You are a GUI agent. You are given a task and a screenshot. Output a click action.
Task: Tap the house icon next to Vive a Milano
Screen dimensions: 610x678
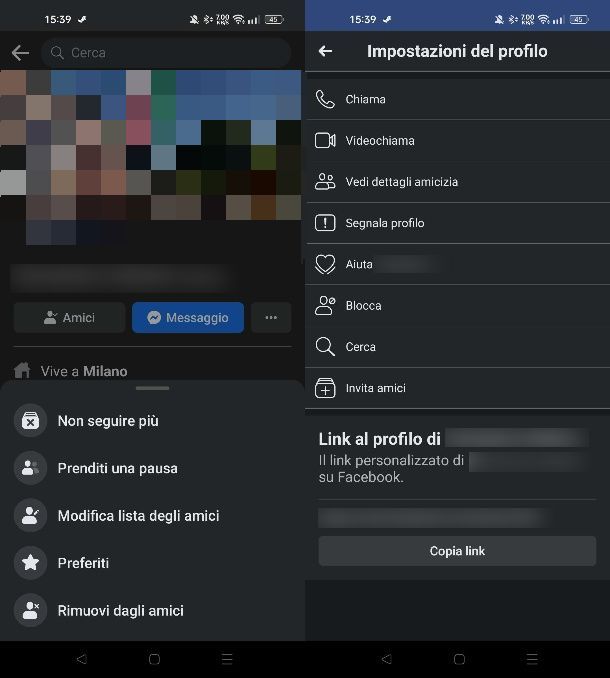(22, 371)
